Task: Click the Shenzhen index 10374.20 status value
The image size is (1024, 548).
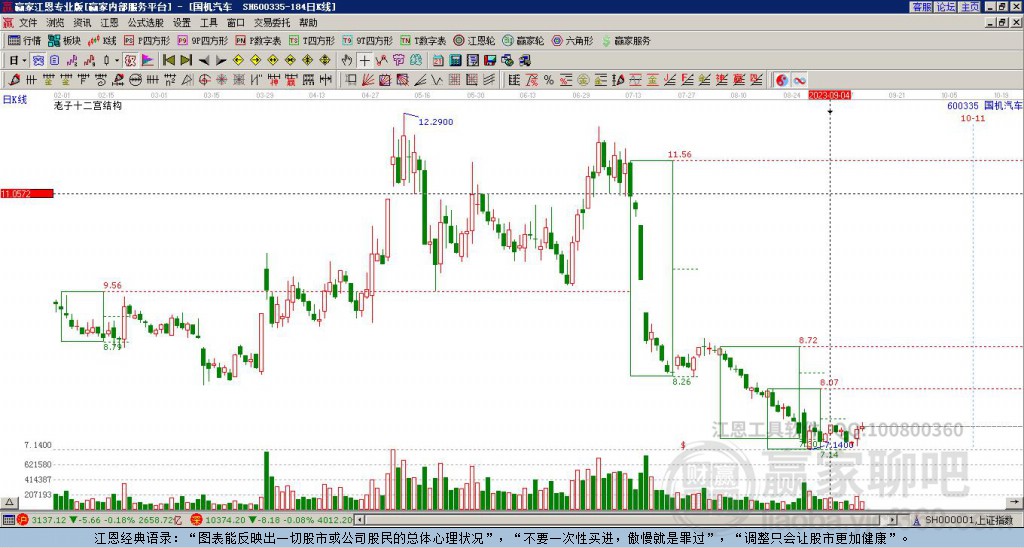Action: tap(224, 520)
